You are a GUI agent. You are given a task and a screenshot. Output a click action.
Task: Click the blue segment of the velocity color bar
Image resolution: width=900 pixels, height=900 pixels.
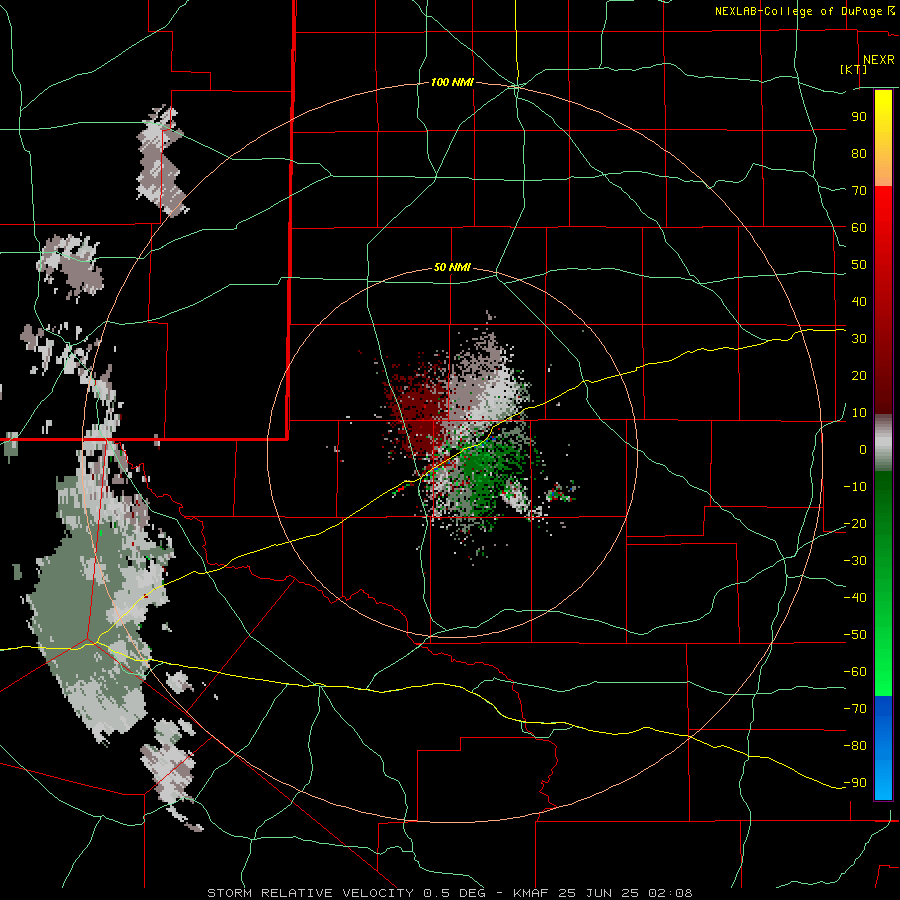click(883, 747)
